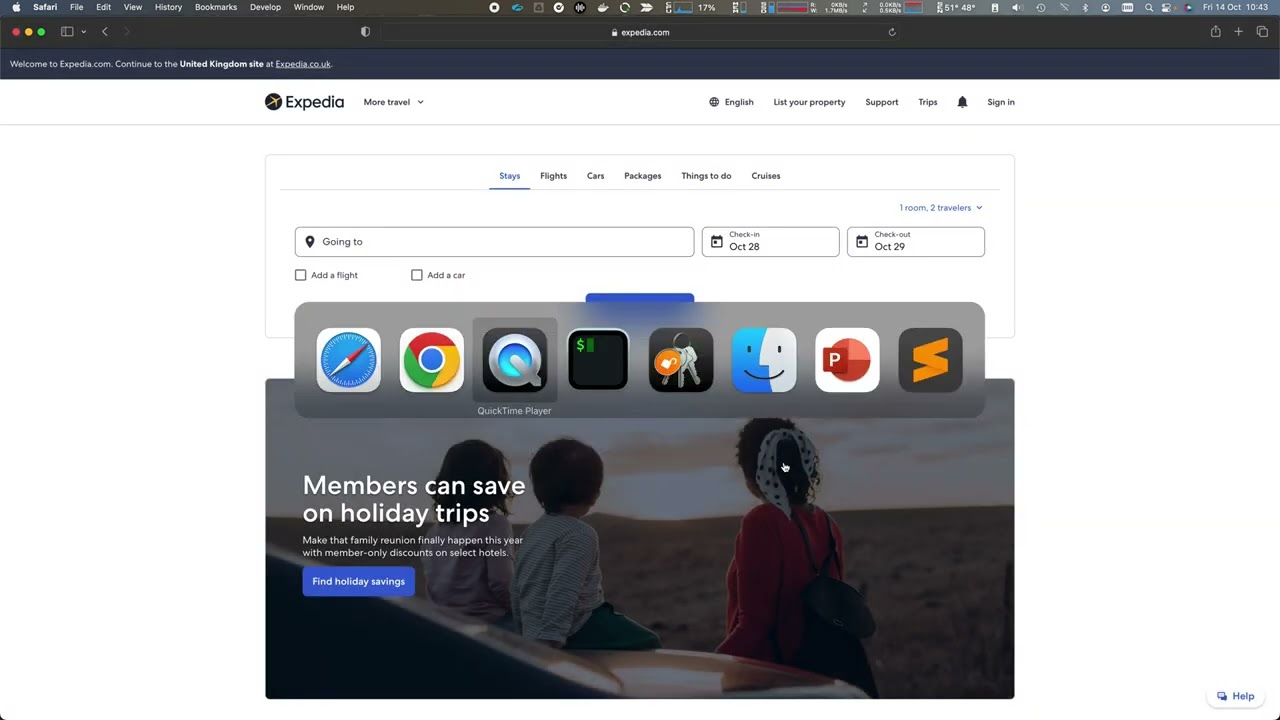The width and height of the screenshot is (1280, 720).
Task: Check the Add a car checkbox
Action: pyautogui.click(x=417, y=275)
